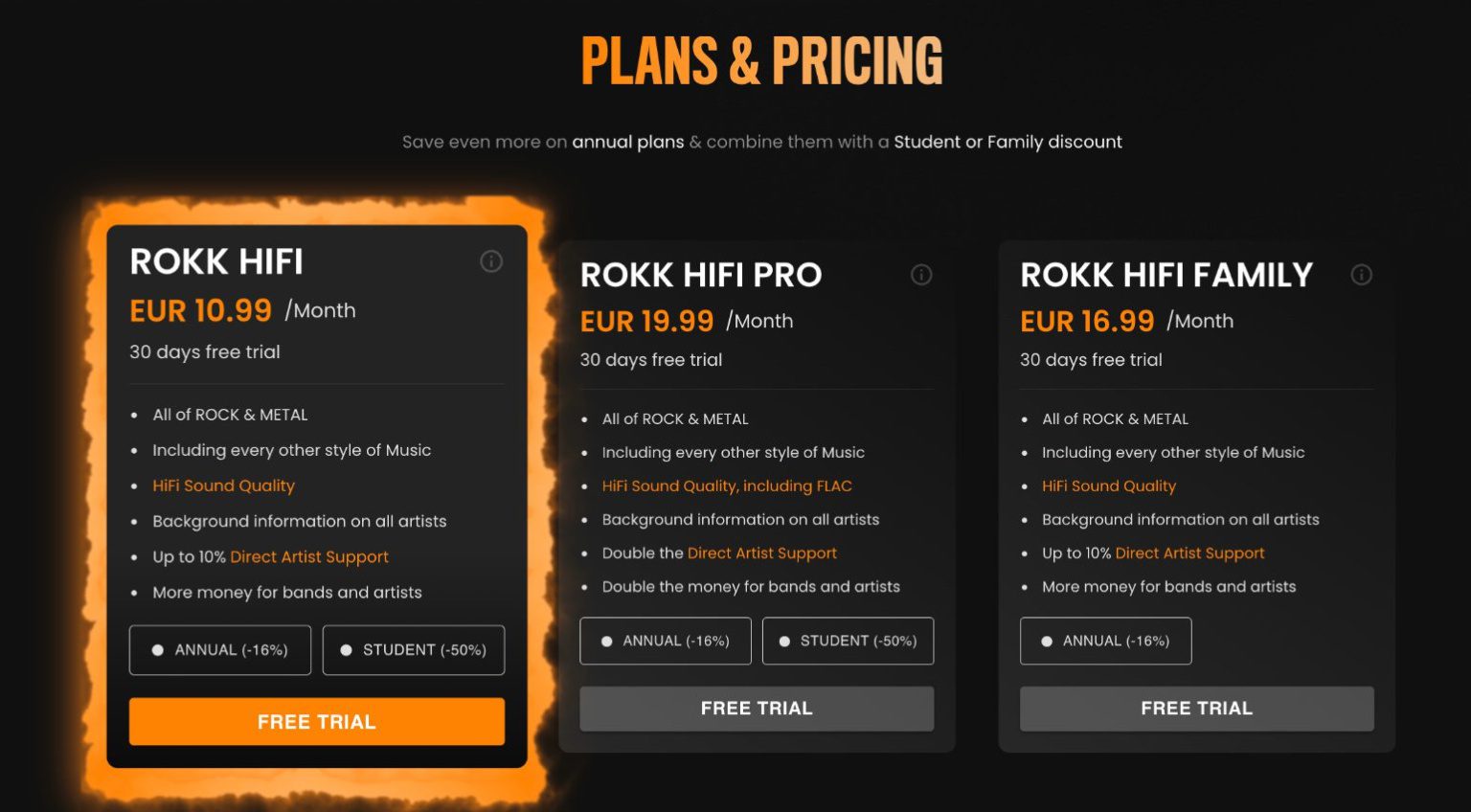Open HiFi Sound Quality, including FLAC link
The image size is (1471, 812).
726,485
